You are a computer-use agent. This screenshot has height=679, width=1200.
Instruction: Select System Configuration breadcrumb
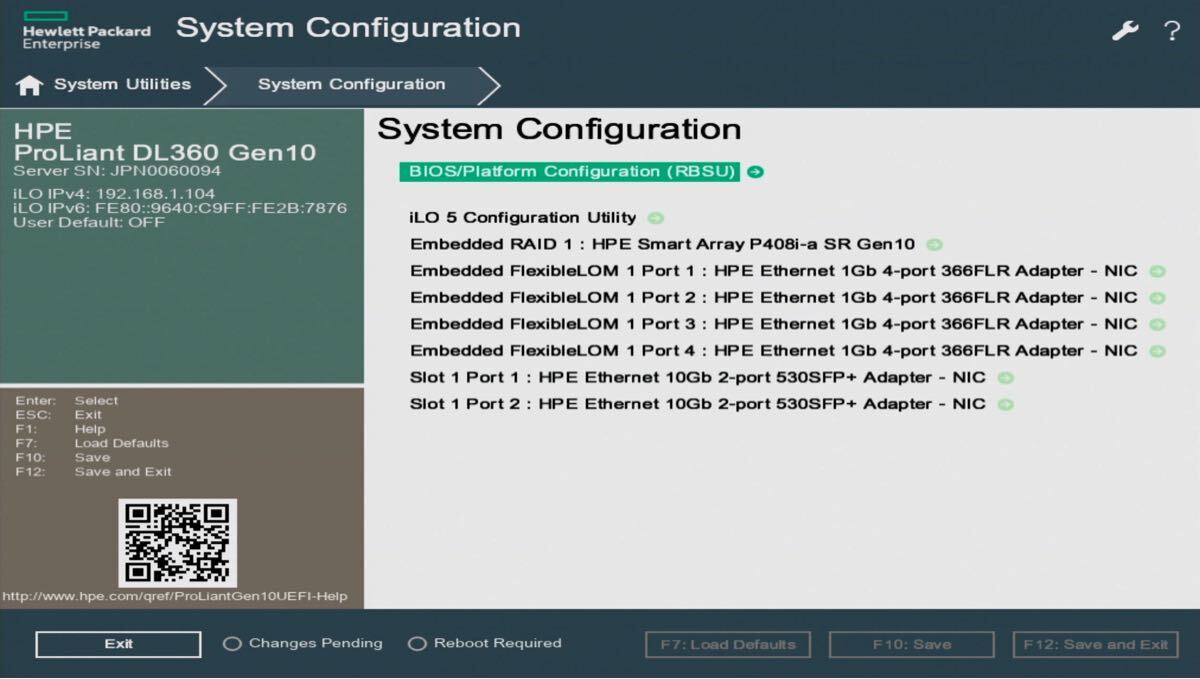tap(351, 84)
